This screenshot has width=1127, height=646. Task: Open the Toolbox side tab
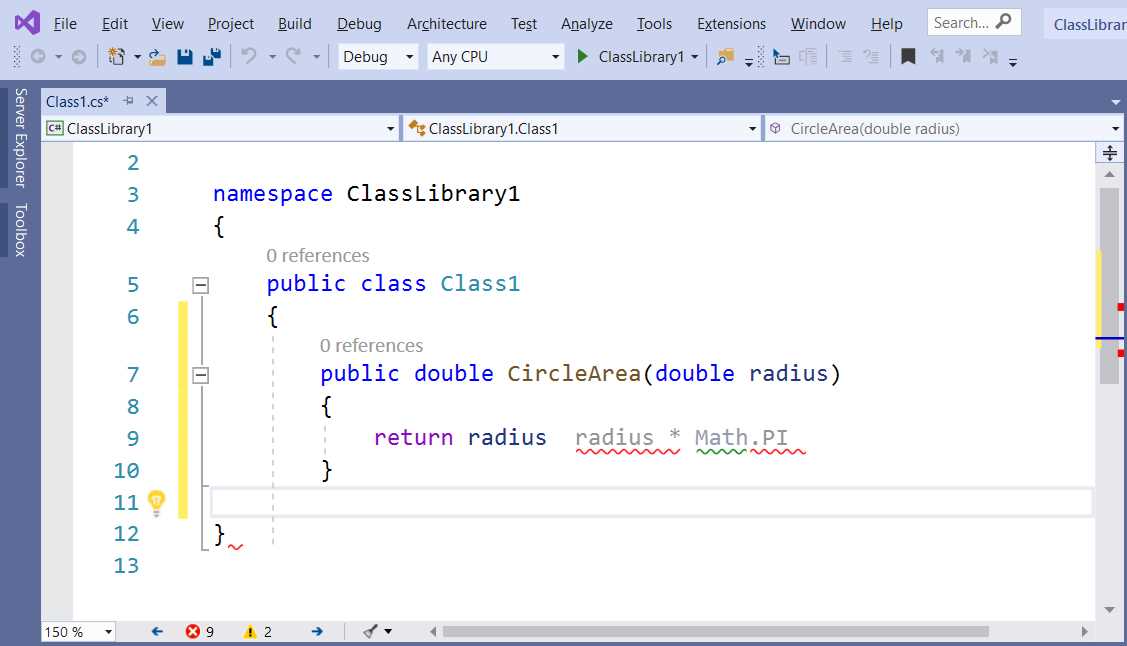20,230
